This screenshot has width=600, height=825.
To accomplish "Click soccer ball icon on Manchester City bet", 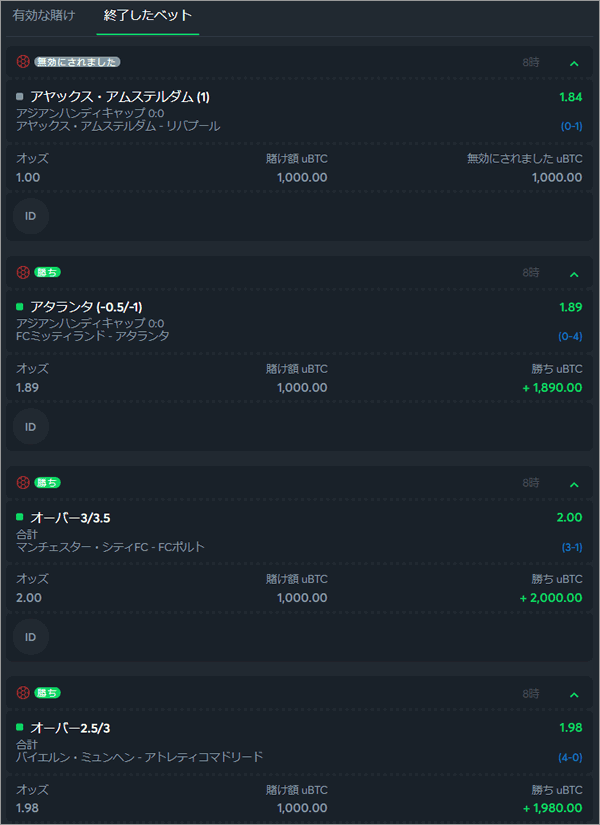I will coord(23,482).
